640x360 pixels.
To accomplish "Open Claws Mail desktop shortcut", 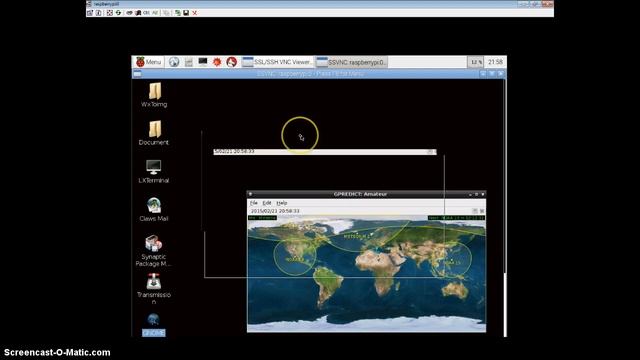I will (x=154, y=209).
